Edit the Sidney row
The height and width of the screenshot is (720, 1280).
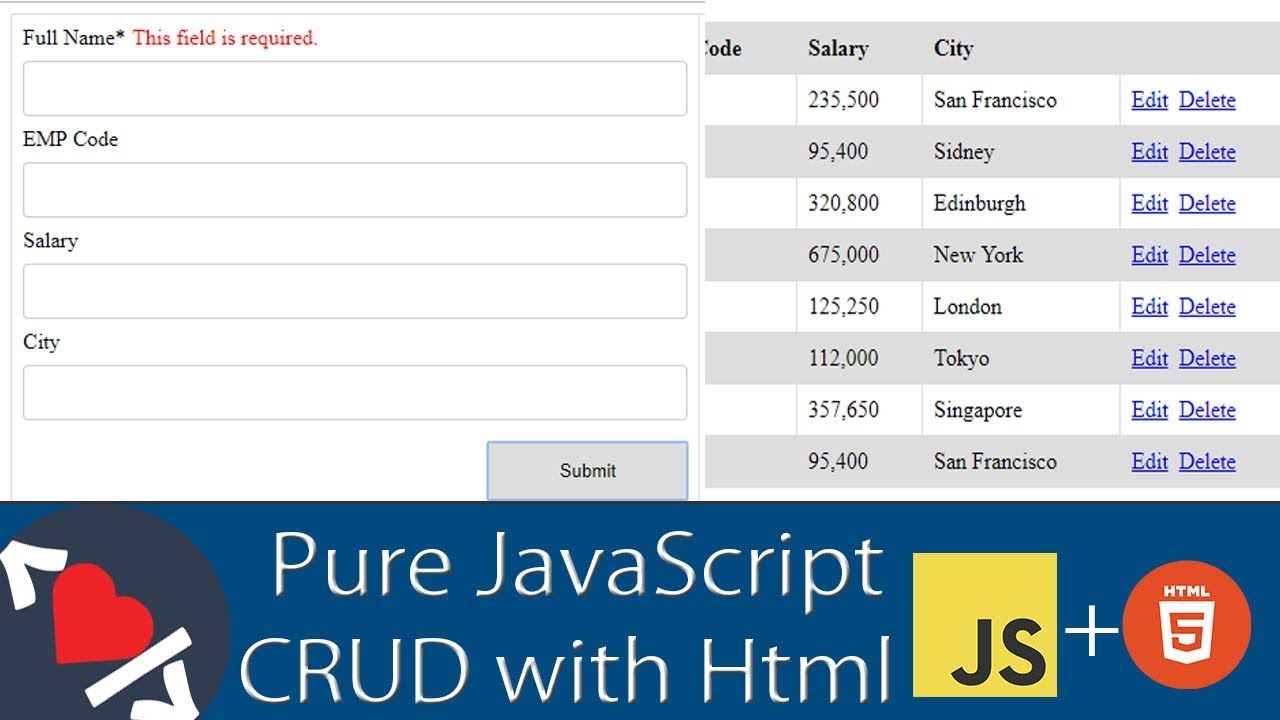point(1149,152)
